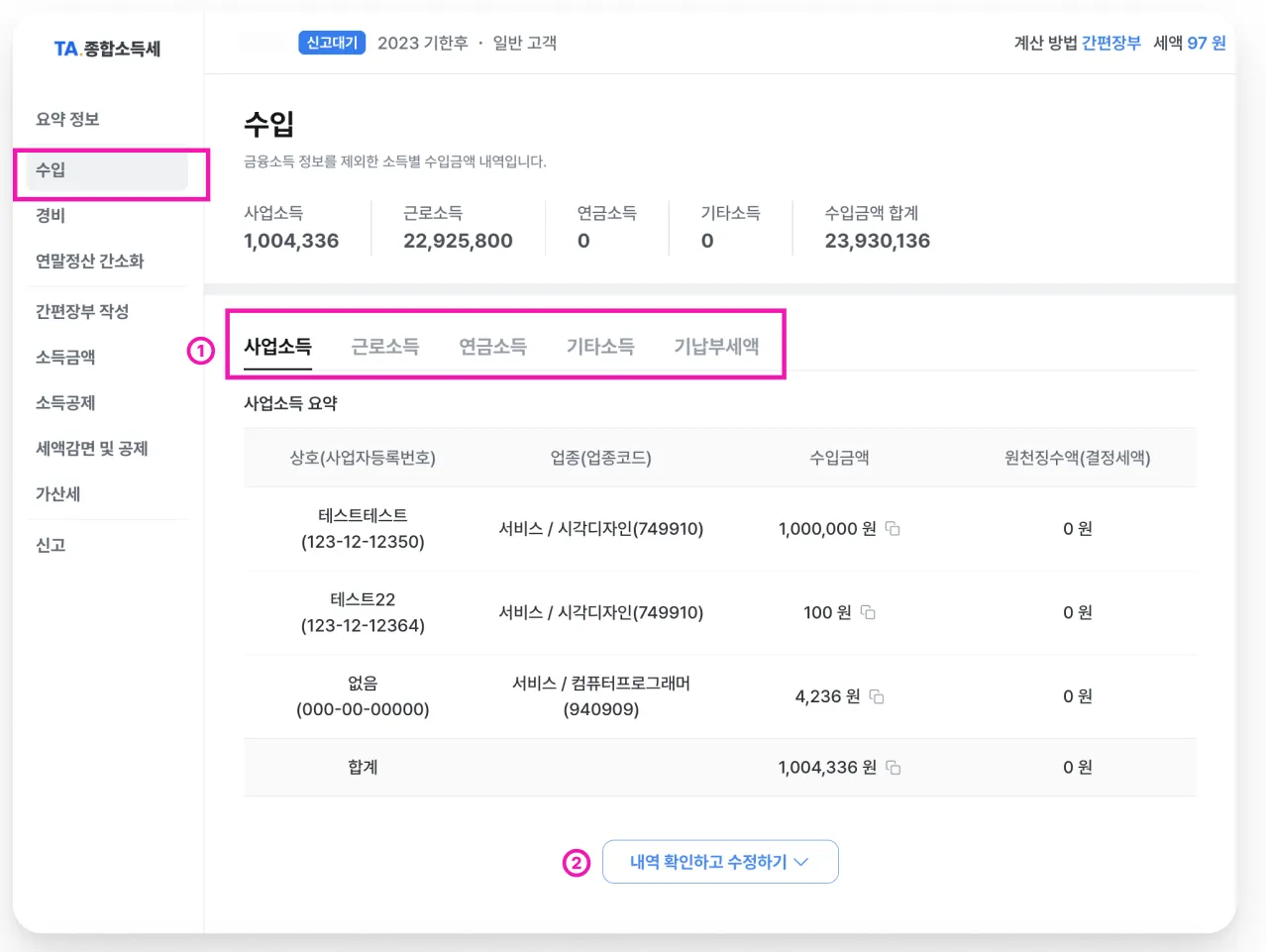Image resolution: width=1266 pixels, height=952 pixels.
Task: Copy the 1,000,000 원 income amount
Action: [x=893, y=529]
